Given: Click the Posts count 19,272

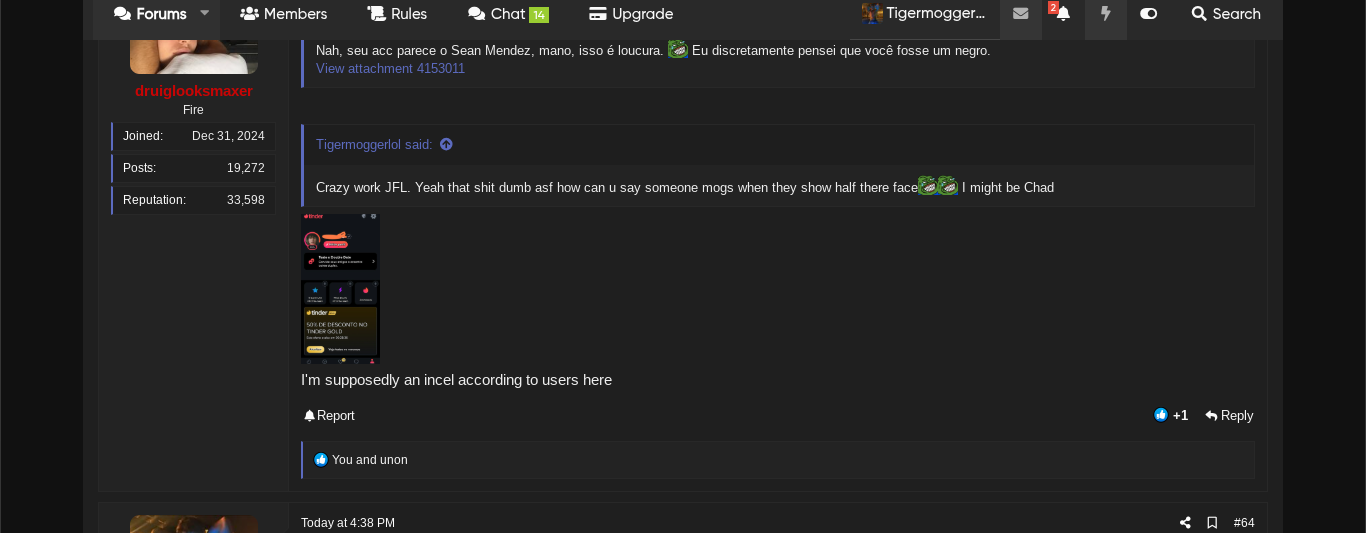Looking at the screenshot, I should tap(246, 169).
